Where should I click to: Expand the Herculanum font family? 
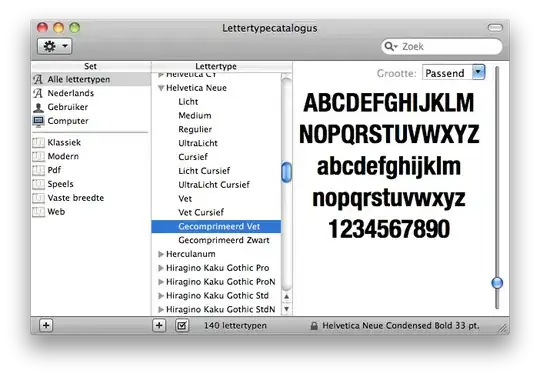pyautogui.click(x=160, y=254)
